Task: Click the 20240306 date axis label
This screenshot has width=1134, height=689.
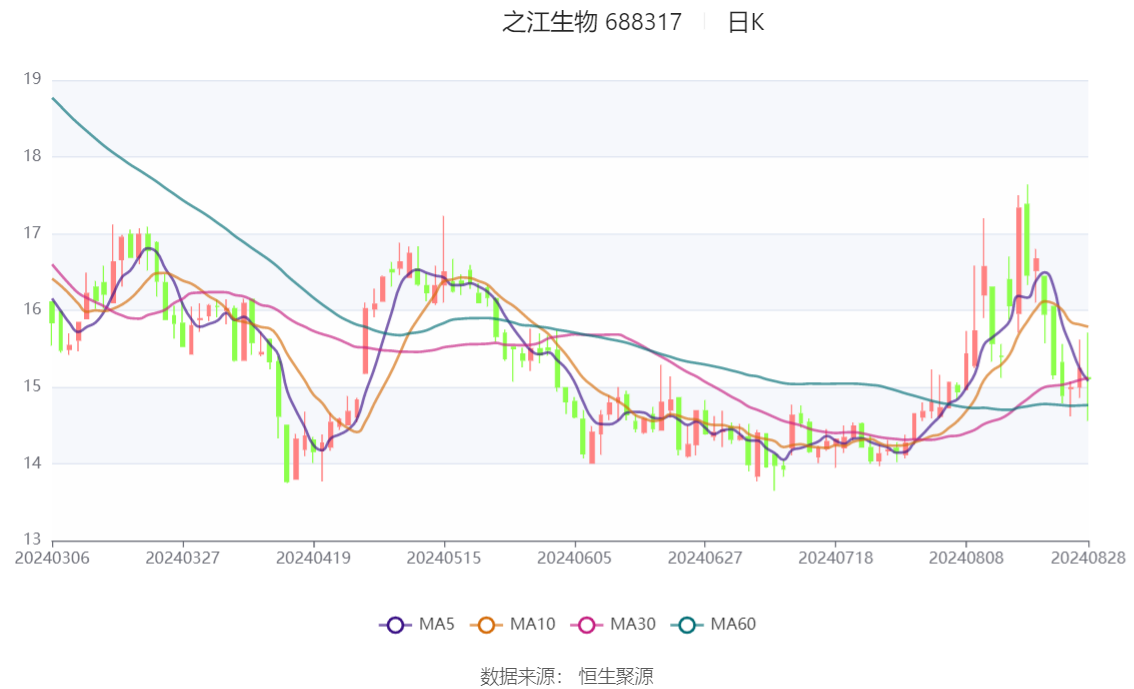Action: click(52, 558)
